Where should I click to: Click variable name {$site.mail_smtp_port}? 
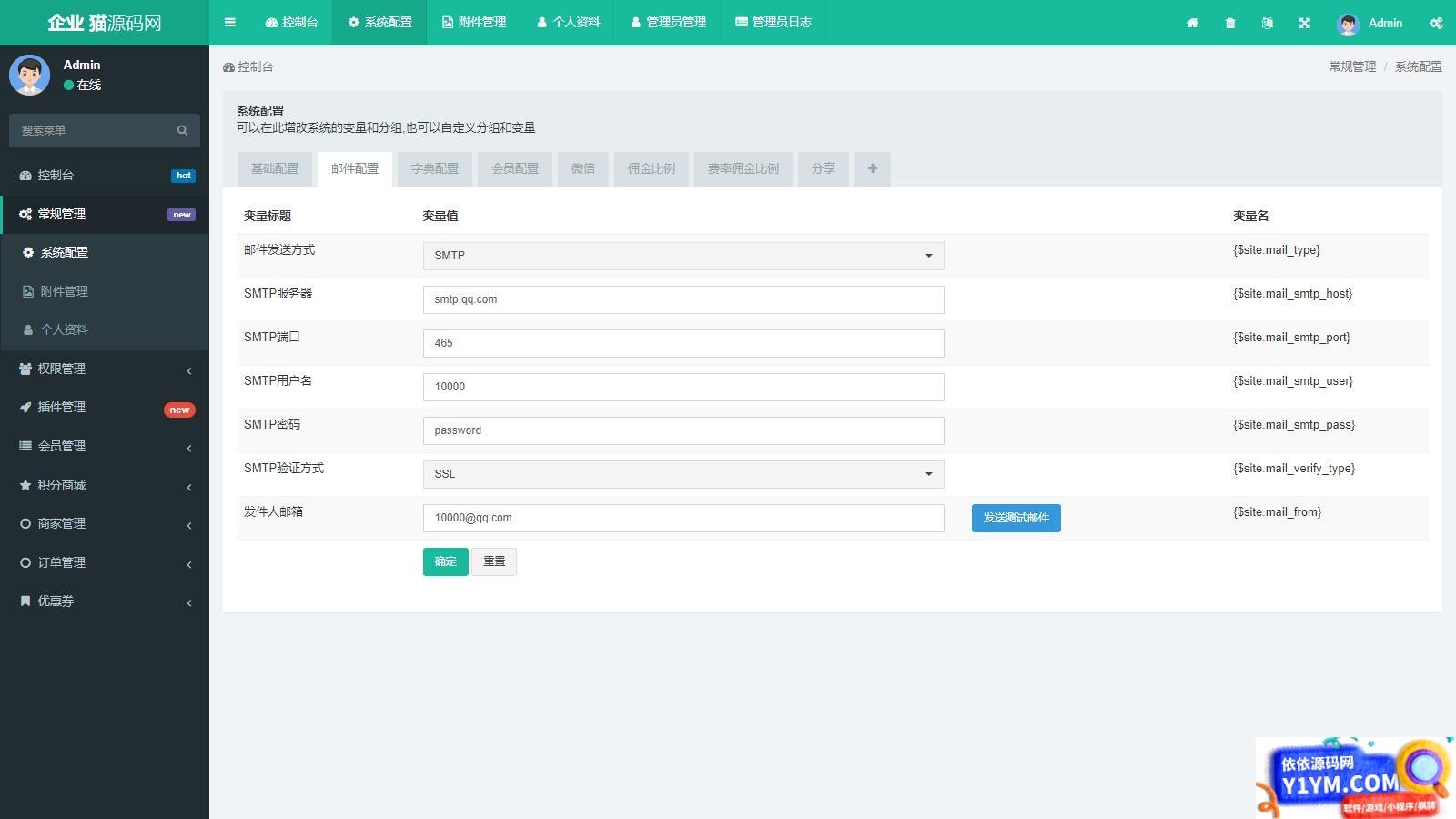click(1292, 338)
